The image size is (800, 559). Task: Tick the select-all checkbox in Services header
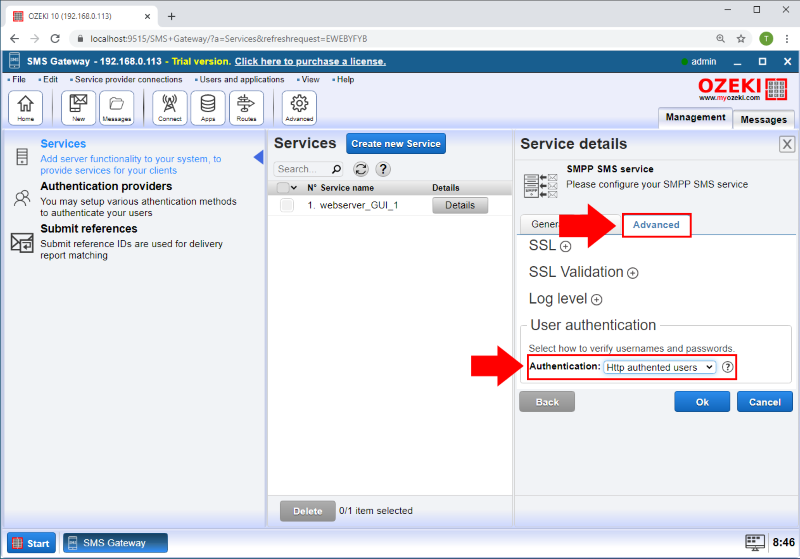(x=283, y=188)
